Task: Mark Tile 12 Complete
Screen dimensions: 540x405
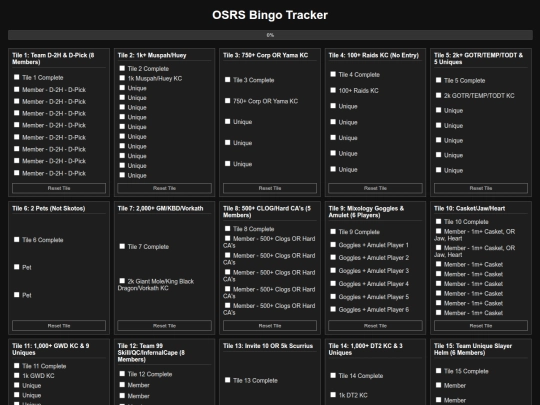Action: pyautogui.click(x=122, y=374)
